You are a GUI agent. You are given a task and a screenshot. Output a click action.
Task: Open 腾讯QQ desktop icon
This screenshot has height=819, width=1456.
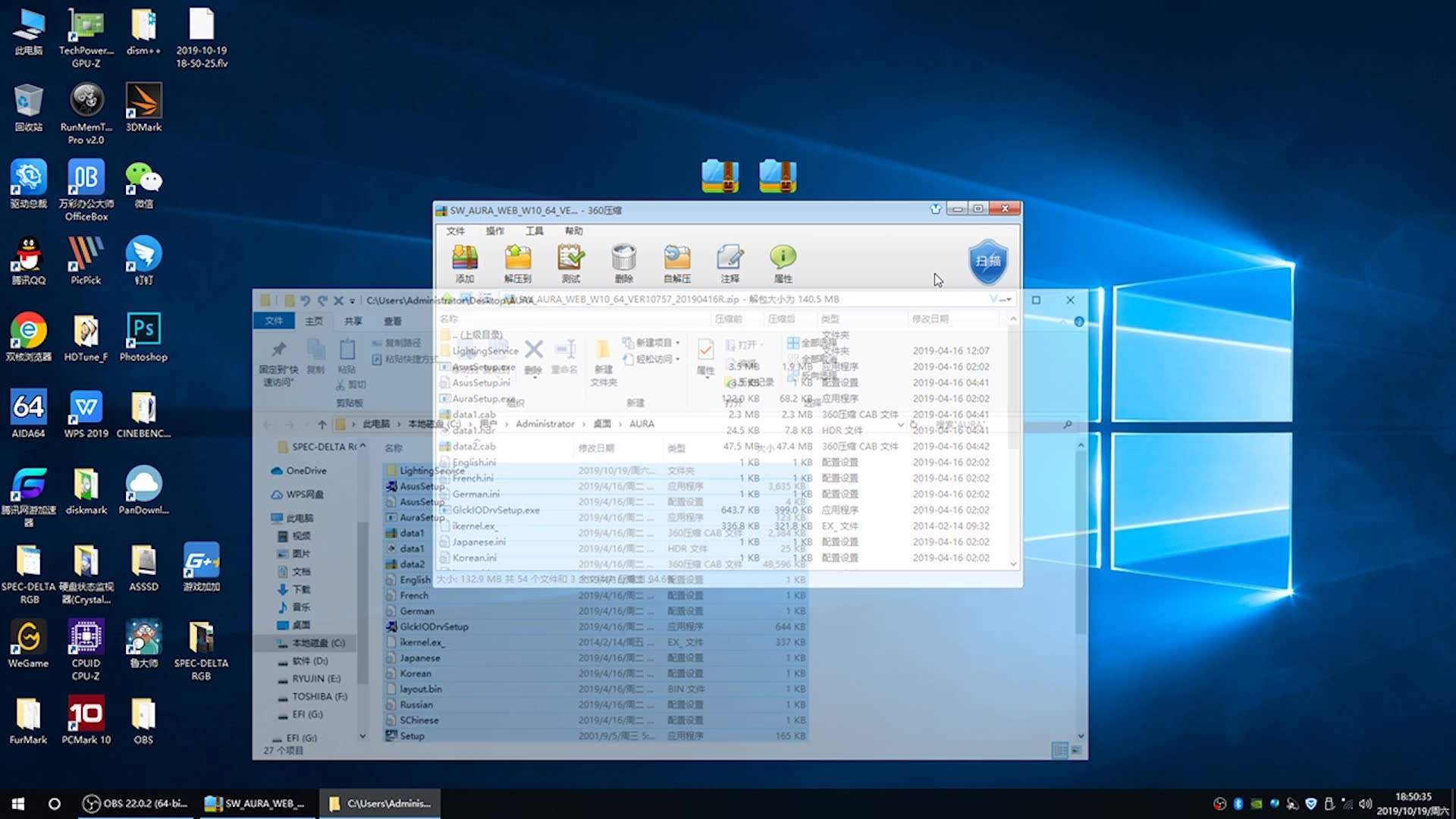pos(28,261)
